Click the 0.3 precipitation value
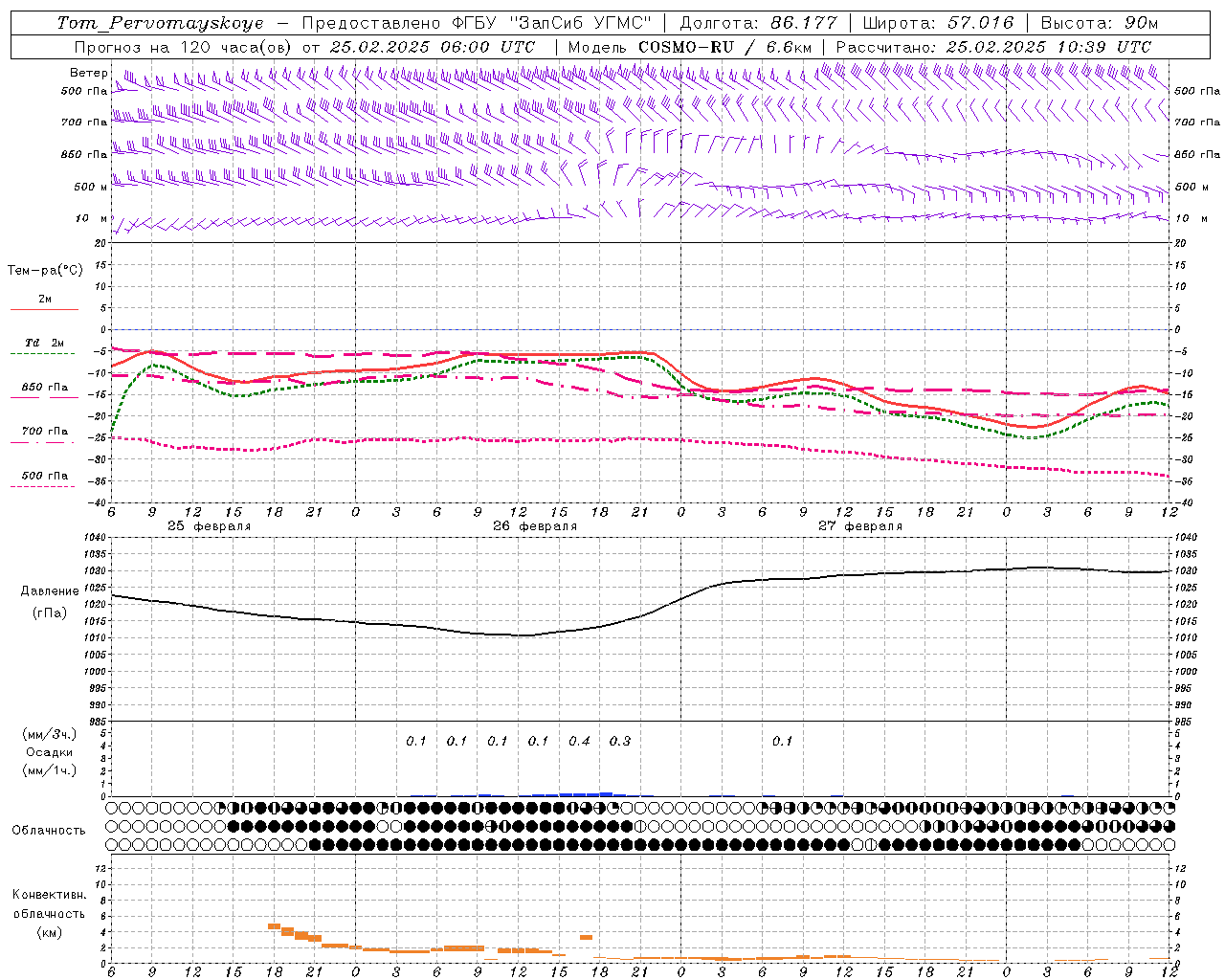Viewport: 1225px width, 980px height. [x=620, y=741]
